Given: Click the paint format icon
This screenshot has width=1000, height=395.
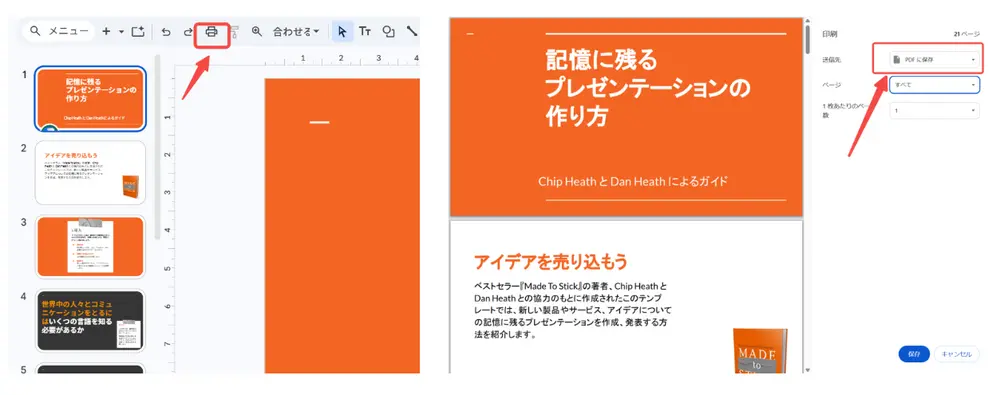Looking at the screenshot, I should 234,32.
